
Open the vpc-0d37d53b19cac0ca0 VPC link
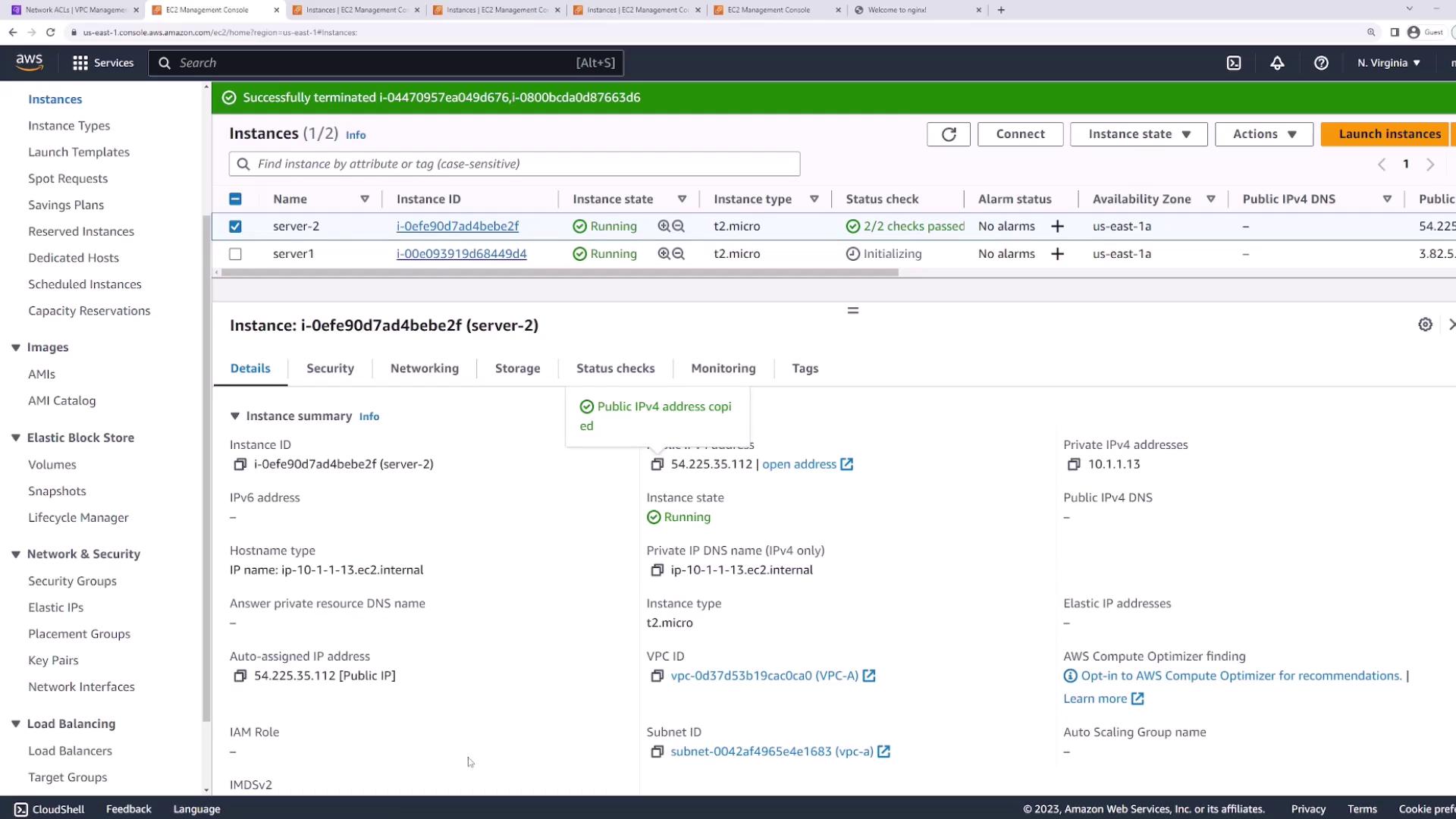[x=764, y=676]
